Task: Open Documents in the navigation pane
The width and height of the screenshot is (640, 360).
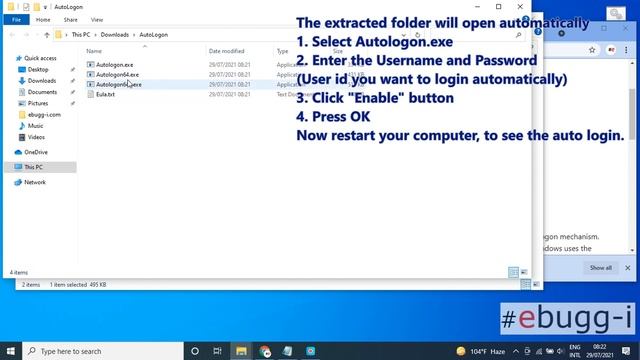Action: click(x=42, y=92)
